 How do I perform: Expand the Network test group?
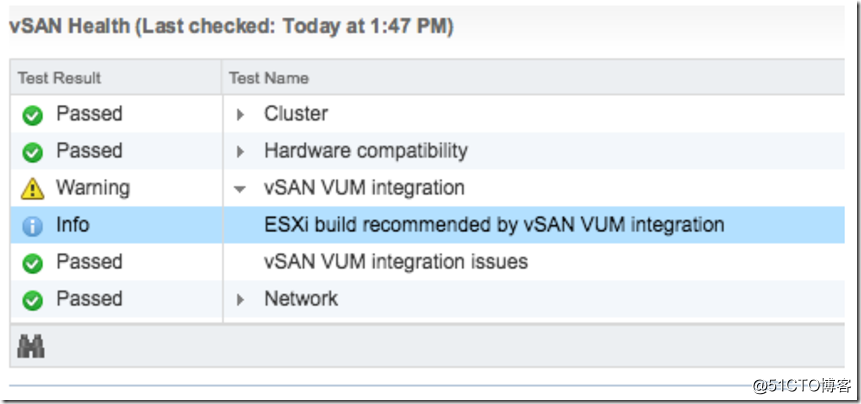click(239, 299)
